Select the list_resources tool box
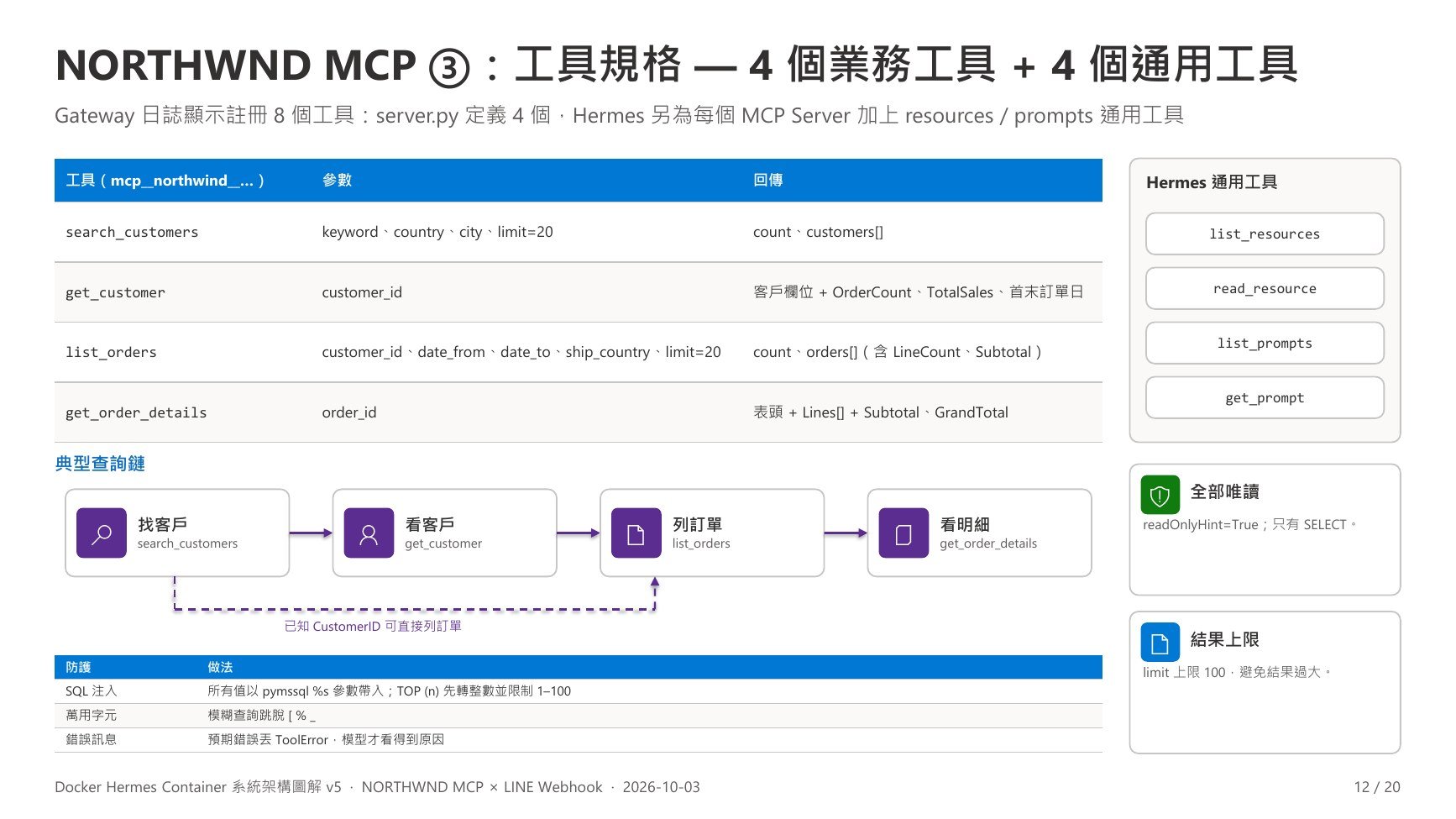 [1265, 234]
